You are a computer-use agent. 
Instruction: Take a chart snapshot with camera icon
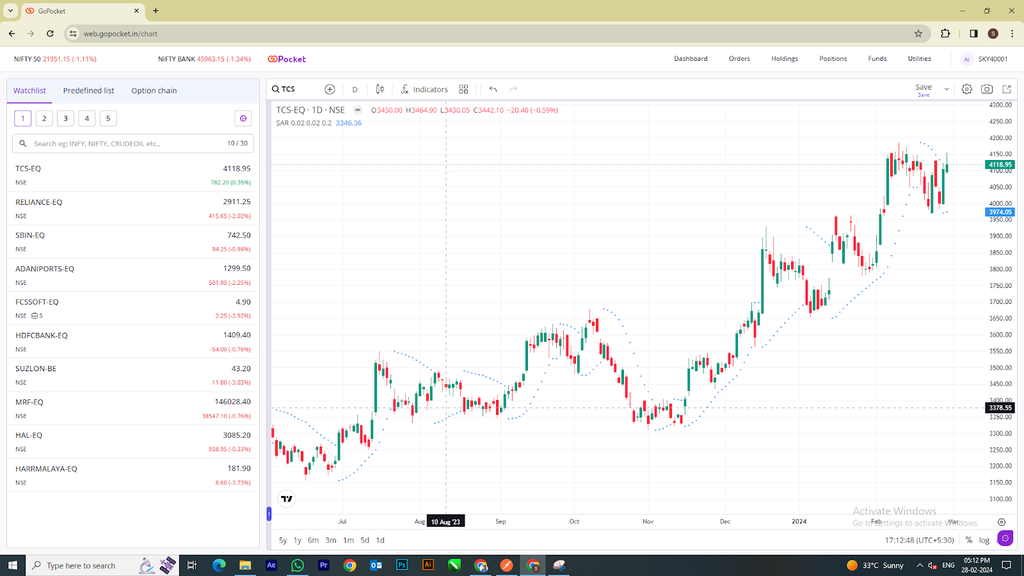[x=987, y=89]
